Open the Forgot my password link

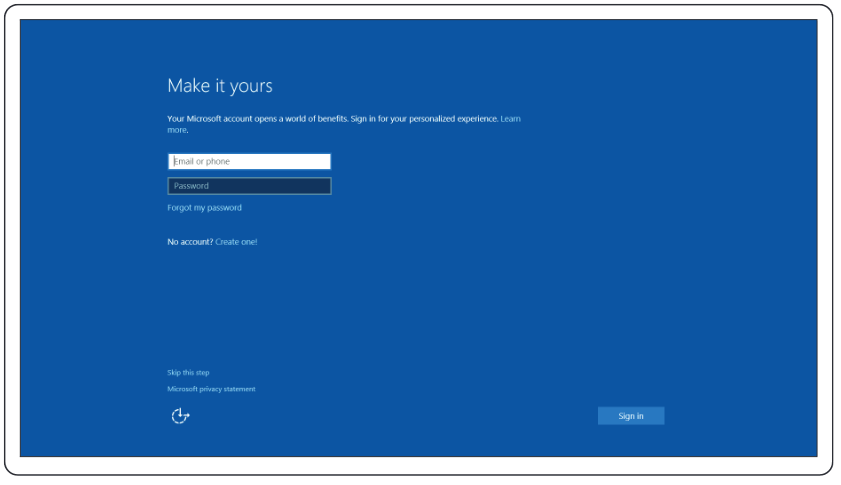tap(204, 208)
